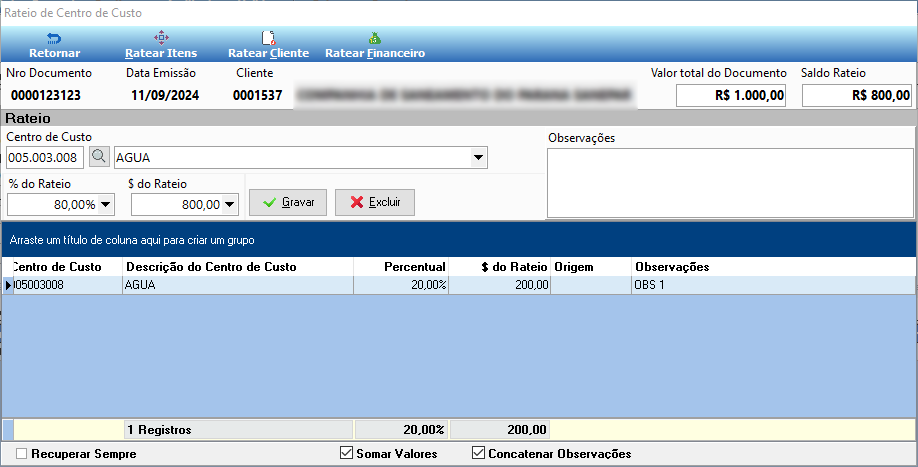Click the 05003008 cost center cell
The height and width of the screenshot is (467, 918).
tap(67, 285)
